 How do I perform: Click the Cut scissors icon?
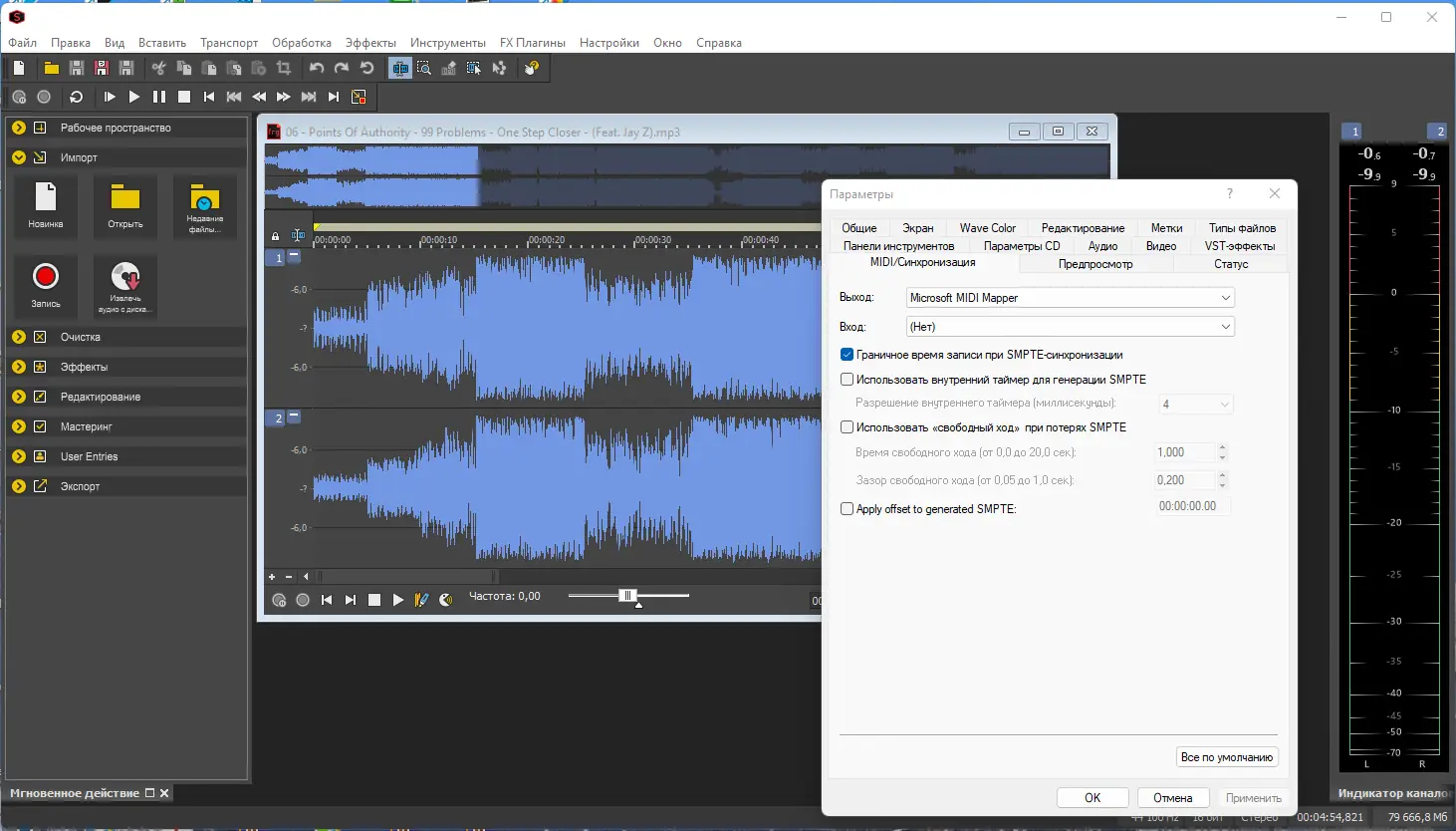point(158,68)
